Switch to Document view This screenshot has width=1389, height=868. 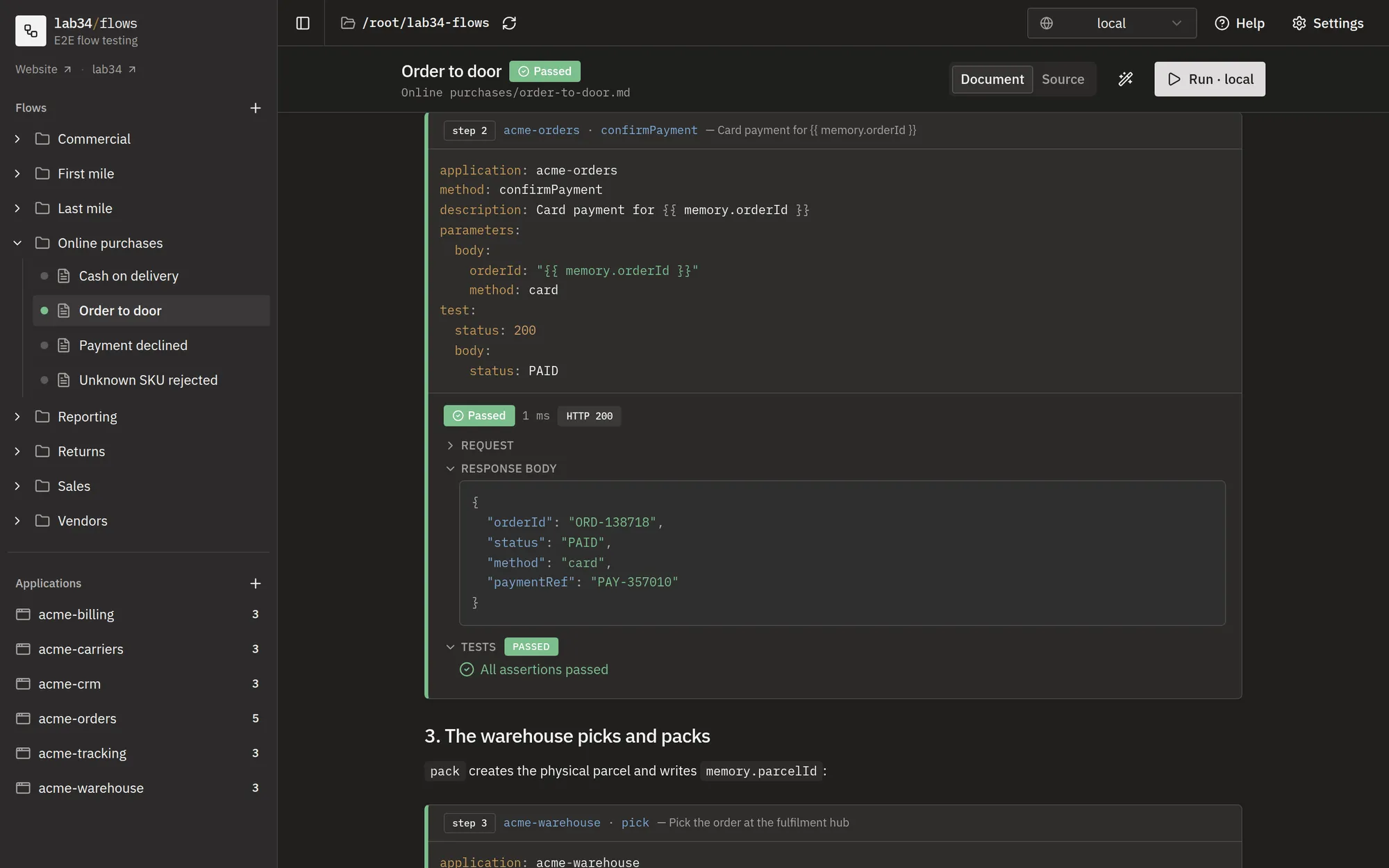(x=992, y=79)
